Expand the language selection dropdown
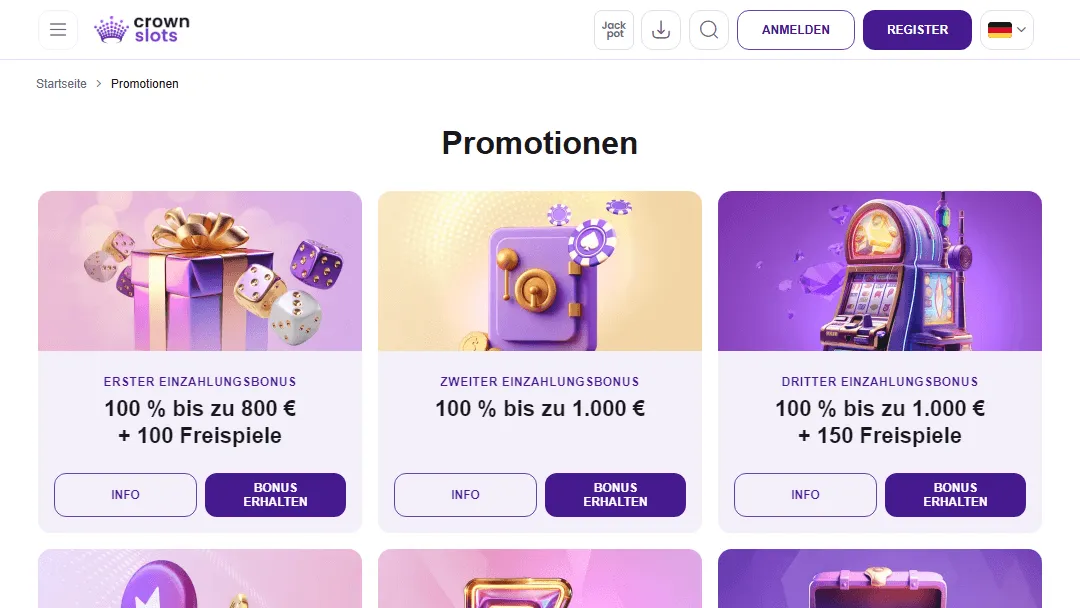The height and width of the screenshot is (608, 1080). pyautogui.click(x=1007, y=30)
